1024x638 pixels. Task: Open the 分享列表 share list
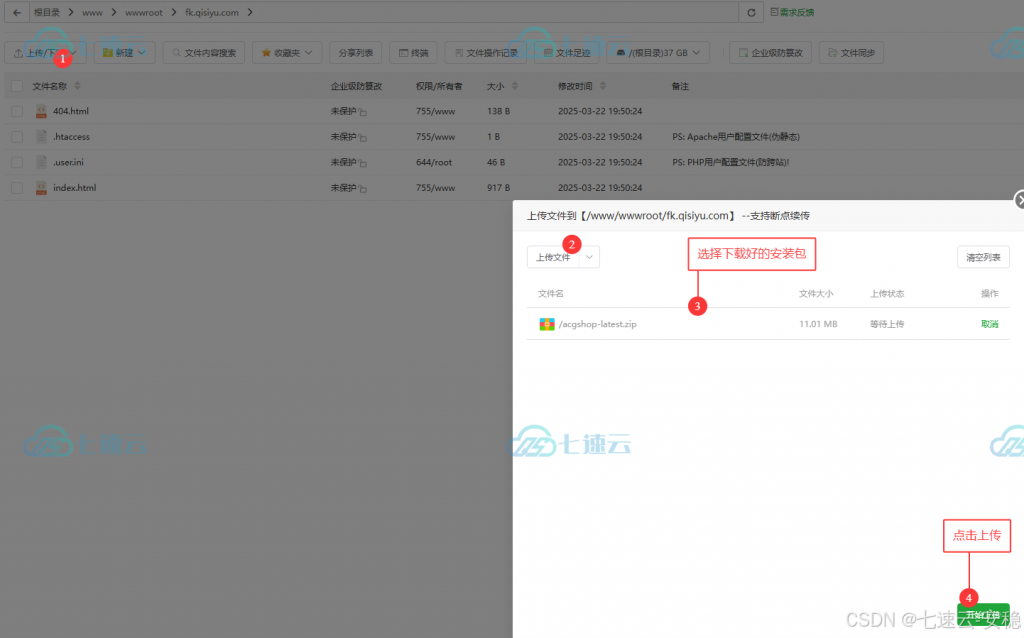(x=355, y=52)
